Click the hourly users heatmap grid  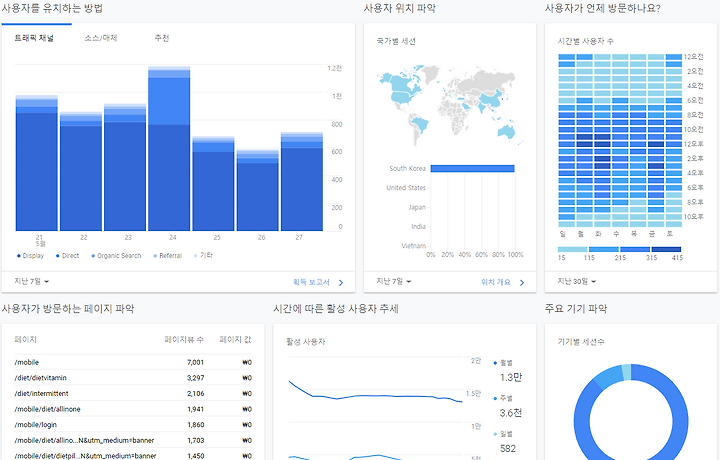tap(620, 140)
